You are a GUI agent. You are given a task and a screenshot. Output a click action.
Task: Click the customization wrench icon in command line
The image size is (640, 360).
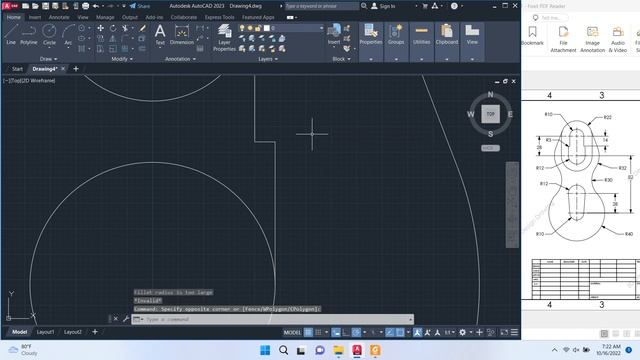click(x=126, y=319)
